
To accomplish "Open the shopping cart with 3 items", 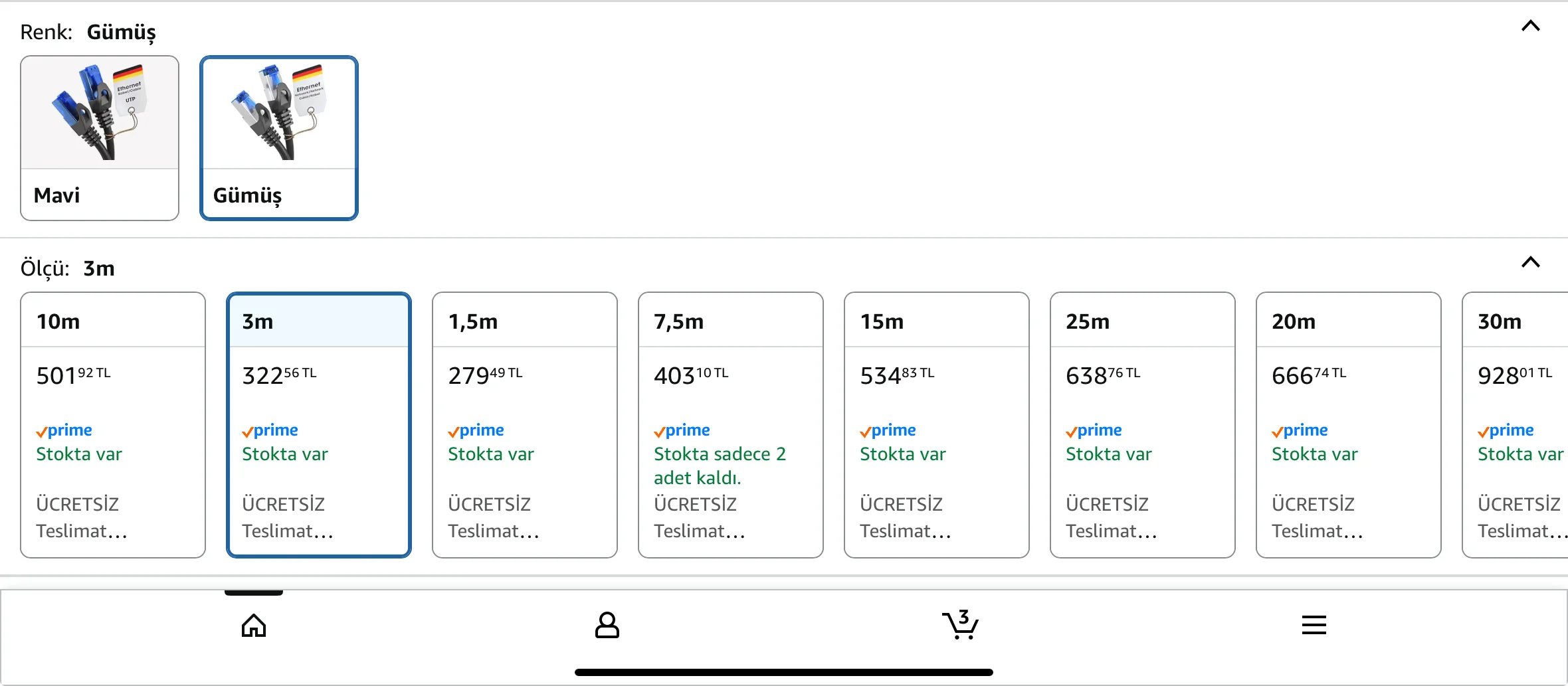I will [960, 625].
